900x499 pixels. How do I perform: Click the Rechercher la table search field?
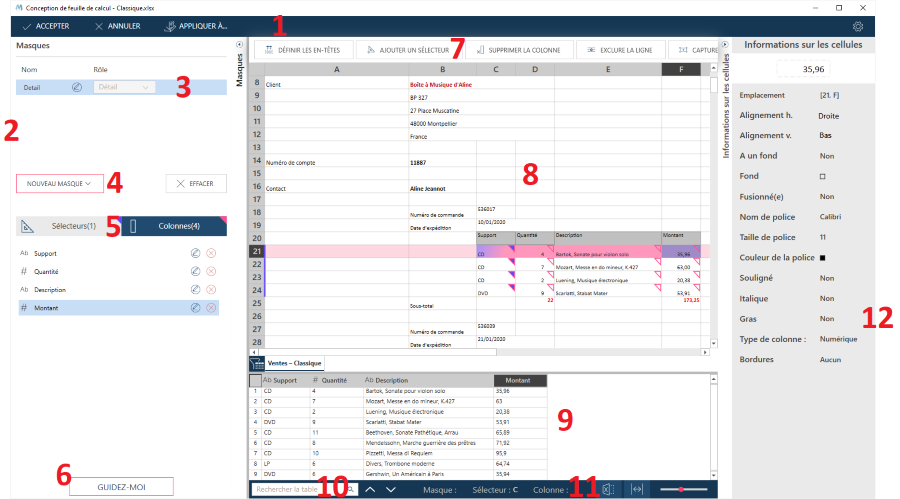[298, 489]
